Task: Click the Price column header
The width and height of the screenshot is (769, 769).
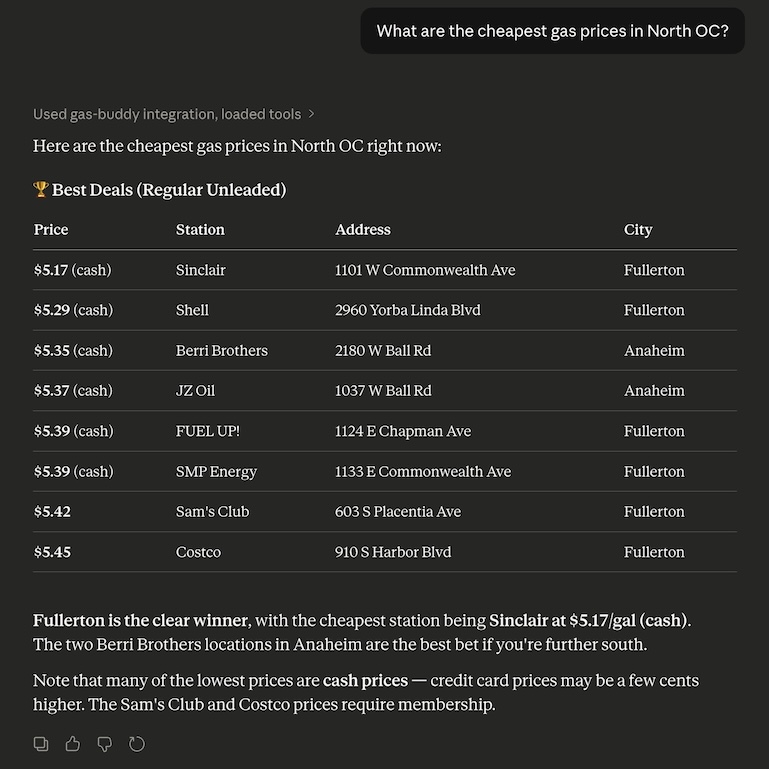Action: point(51,230)
